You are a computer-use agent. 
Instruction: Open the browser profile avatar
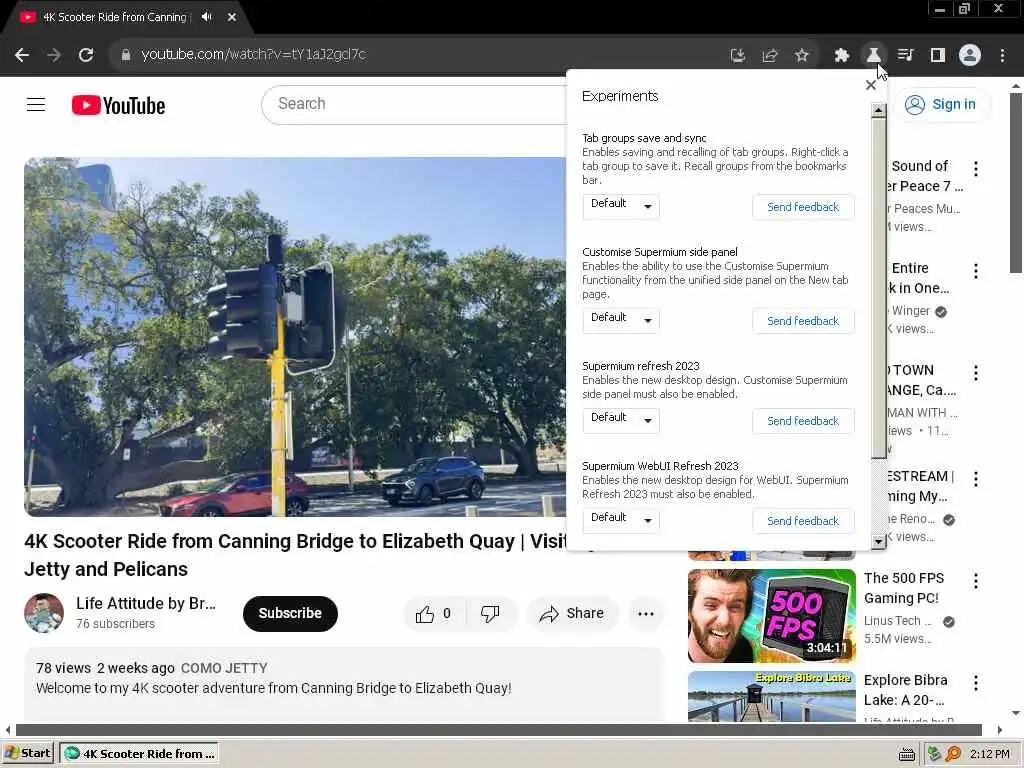970,55
